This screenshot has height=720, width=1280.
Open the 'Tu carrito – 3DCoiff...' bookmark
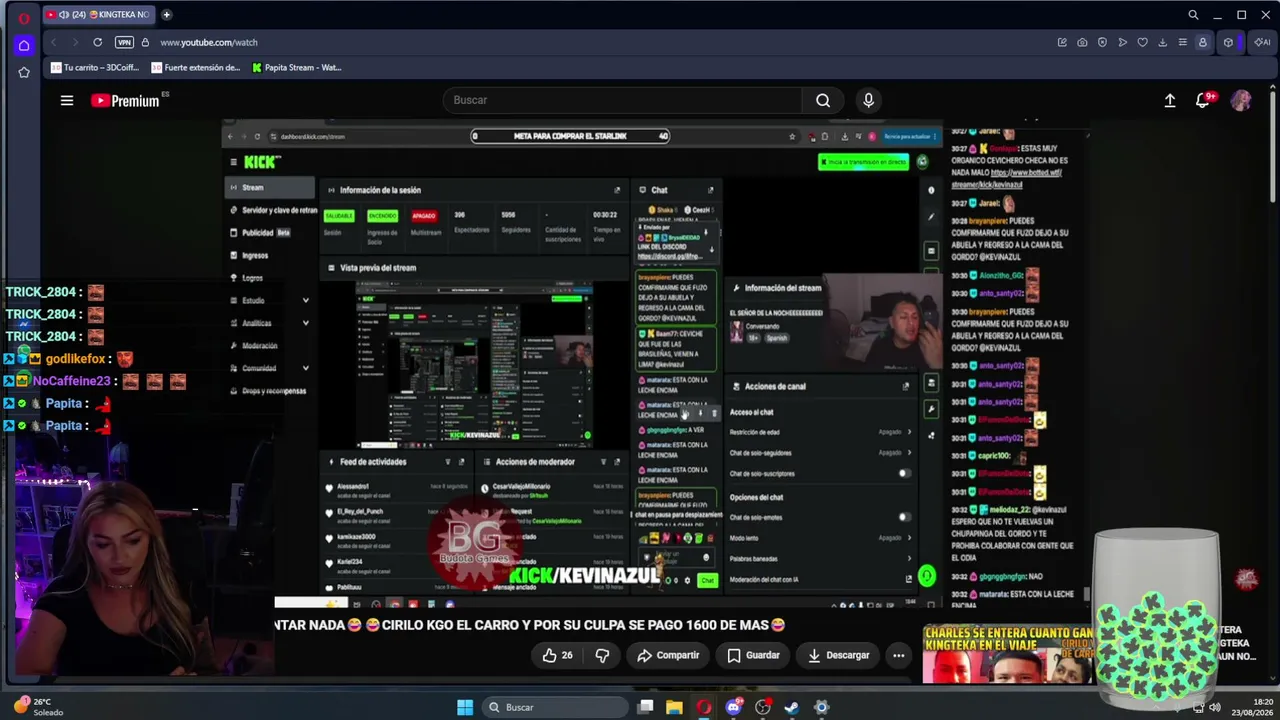(95, 68)
